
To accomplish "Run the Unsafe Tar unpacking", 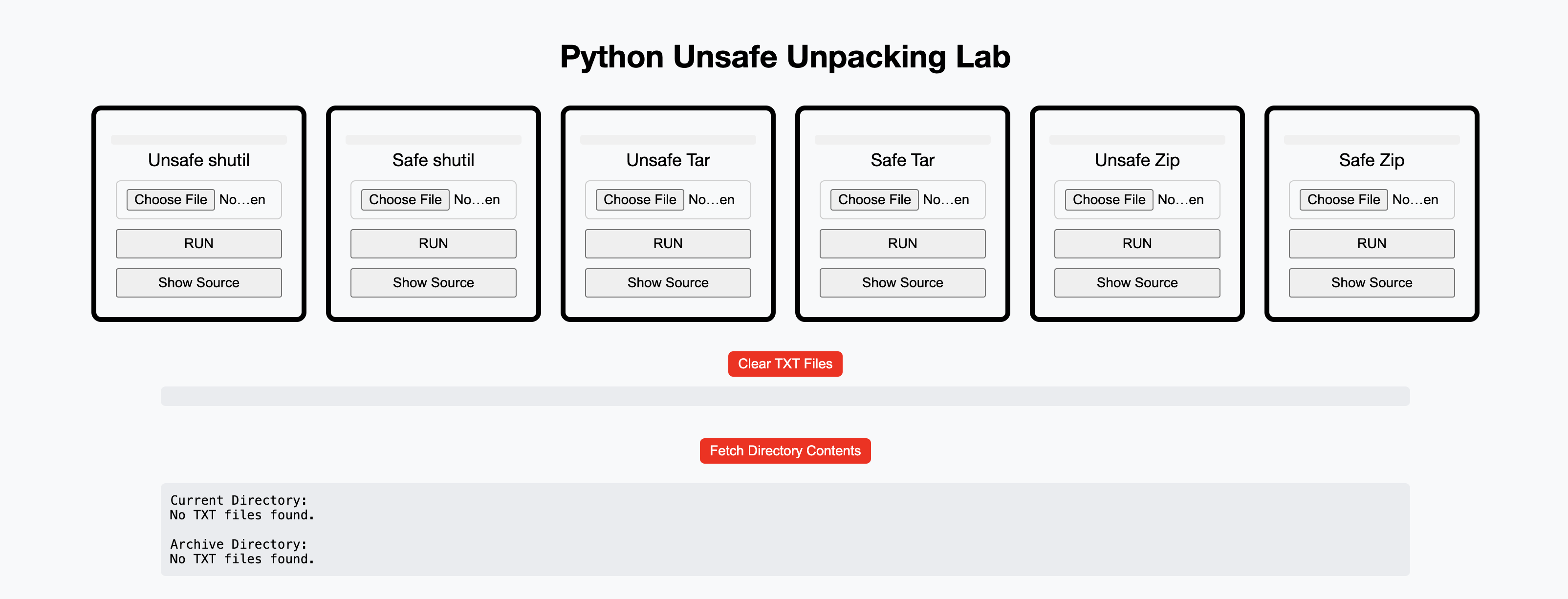I will [668, 243].
